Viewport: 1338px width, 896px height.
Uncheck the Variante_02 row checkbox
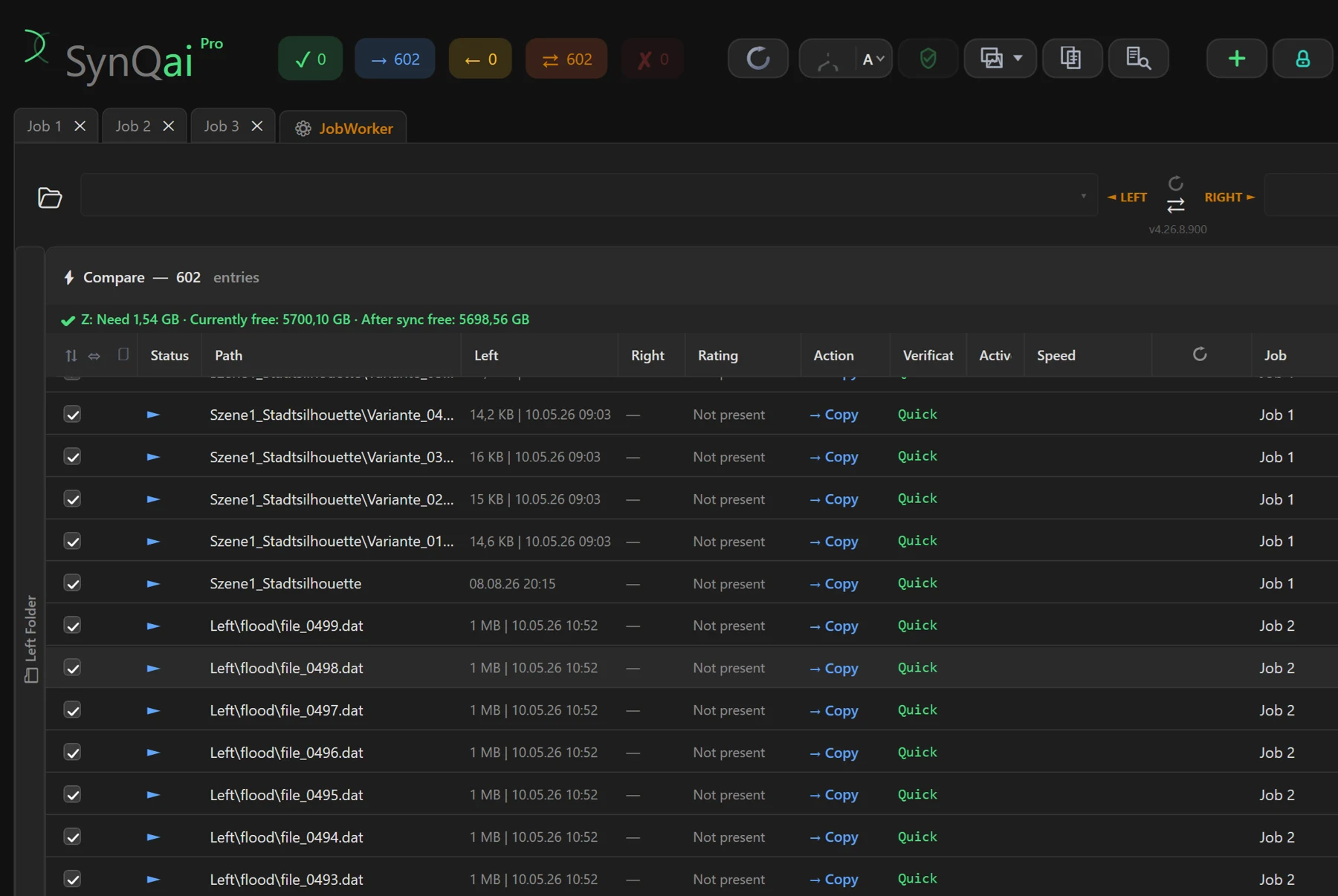[72, 499]
